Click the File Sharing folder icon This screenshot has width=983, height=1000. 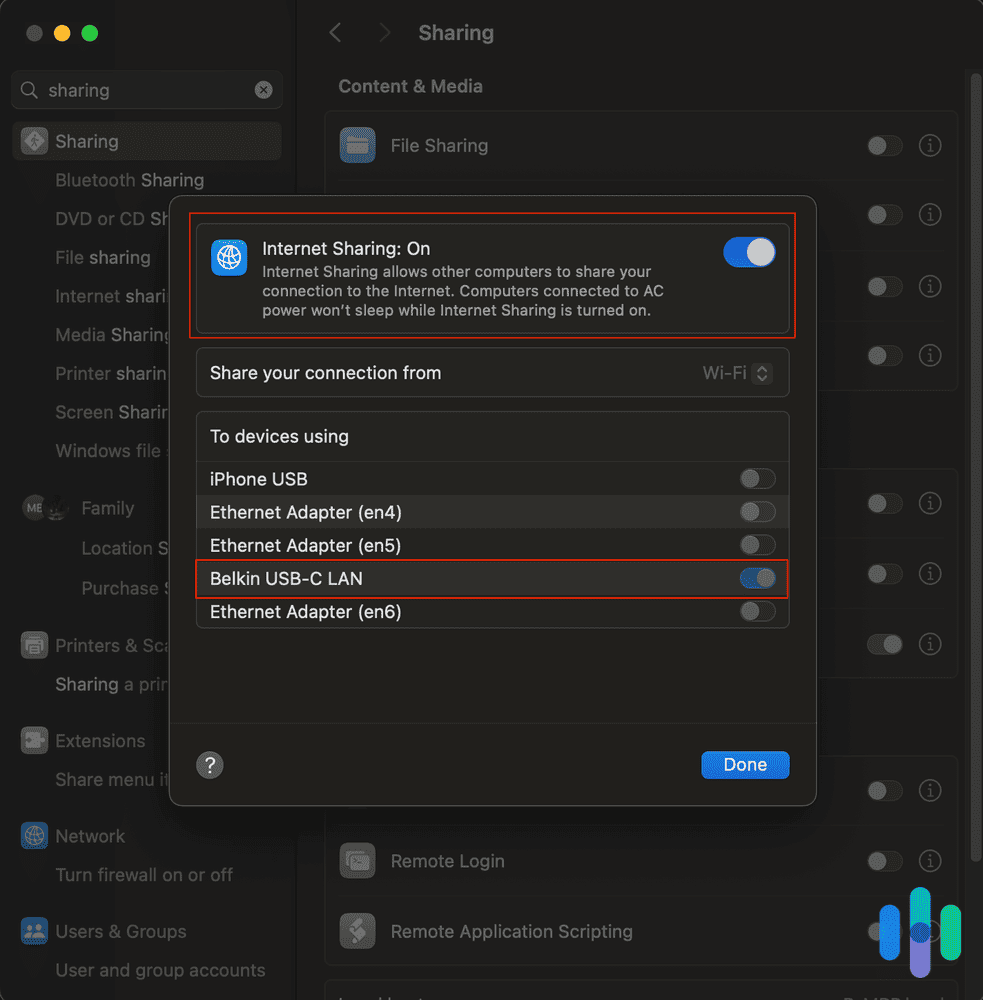pyautogui.click(x=357, y=145)
